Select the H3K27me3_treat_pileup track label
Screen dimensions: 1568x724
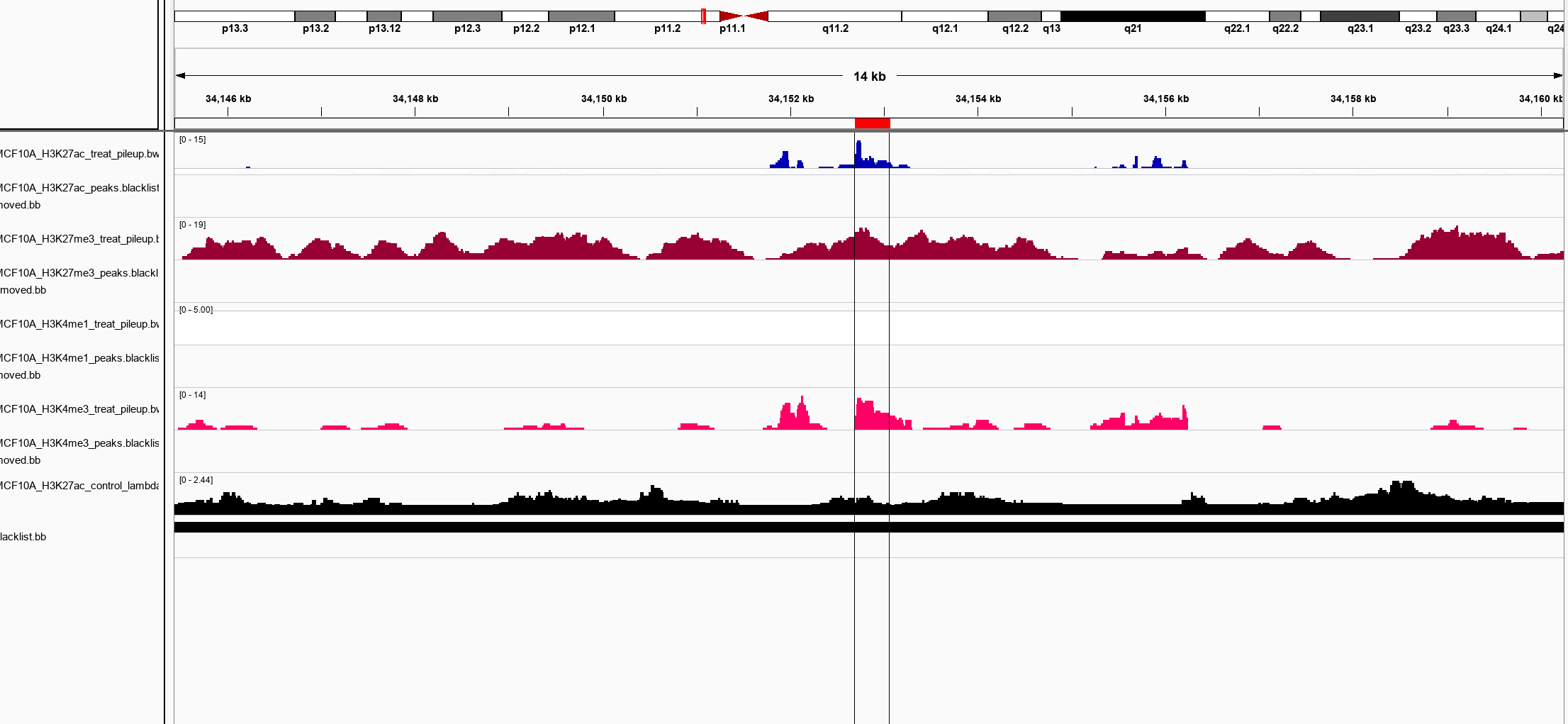79,239
